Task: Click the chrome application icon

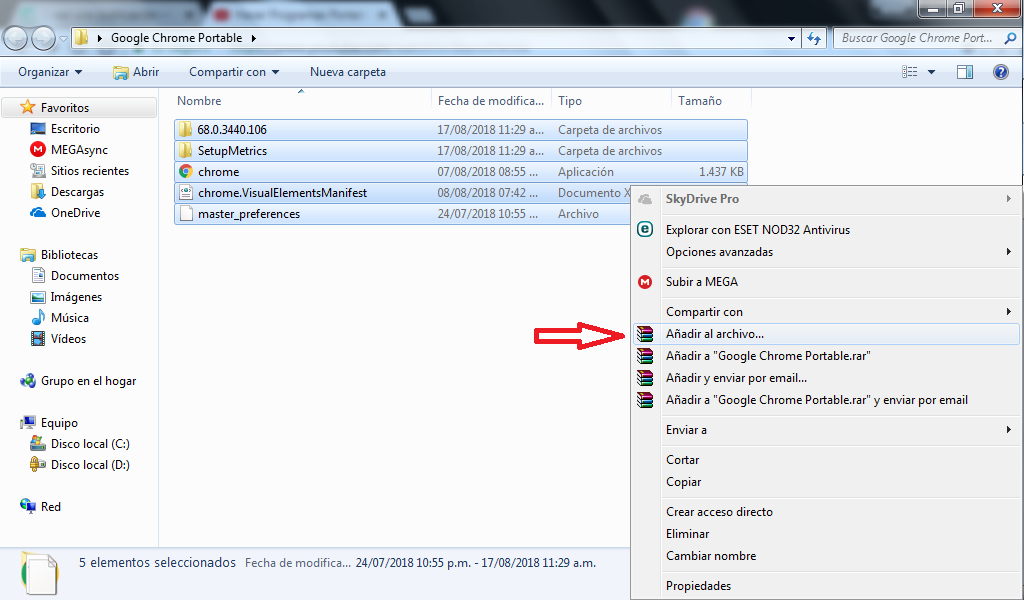Action: tap(186, 172)
